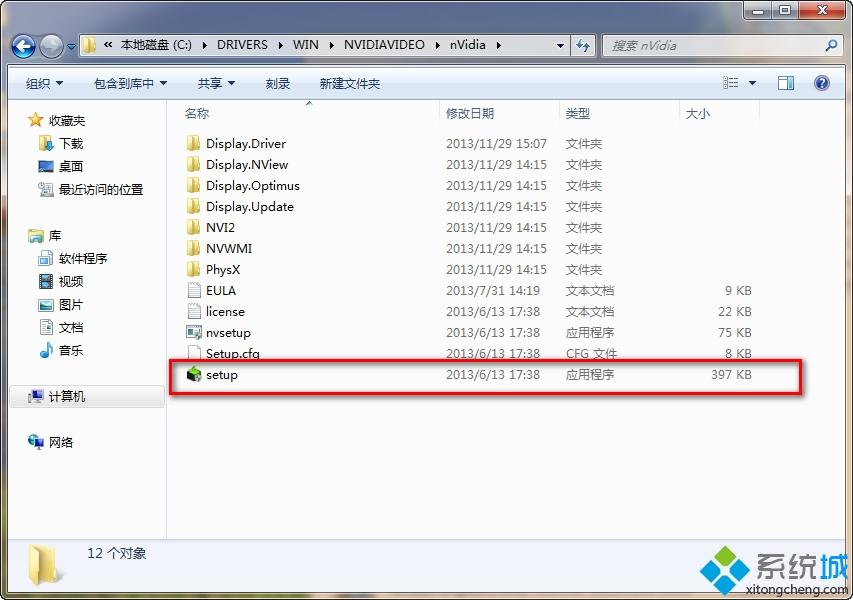Go back with the Back arrow button
This screenshot has width=853, height=600.
[x=23, y=46]
